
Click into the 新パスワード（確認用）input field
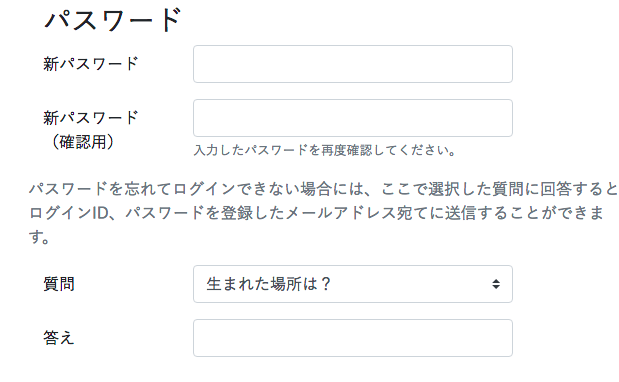tap(353, 118)
